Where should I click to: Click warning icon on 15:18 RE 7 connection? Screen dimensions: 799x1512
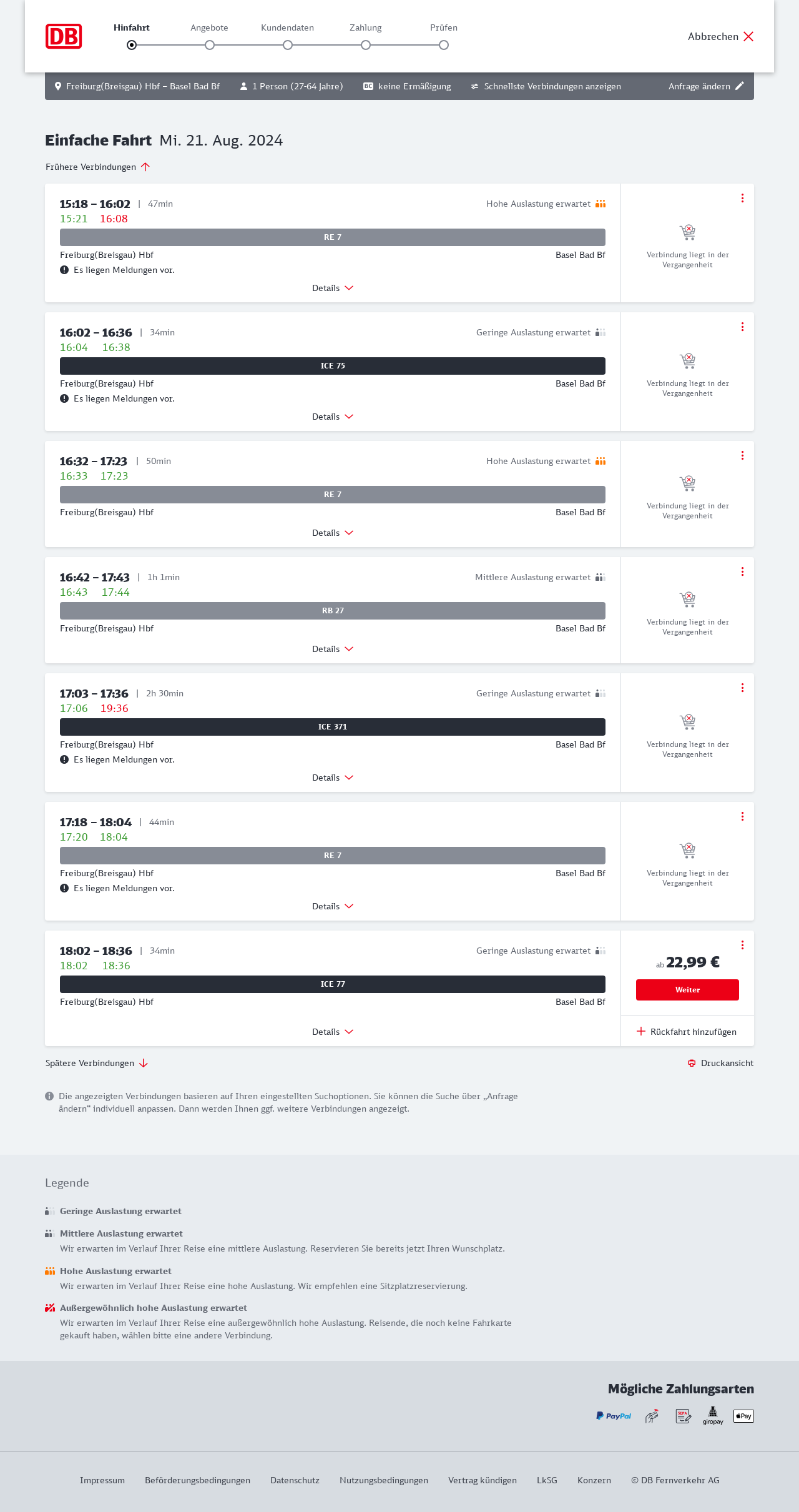coord(64,270)
